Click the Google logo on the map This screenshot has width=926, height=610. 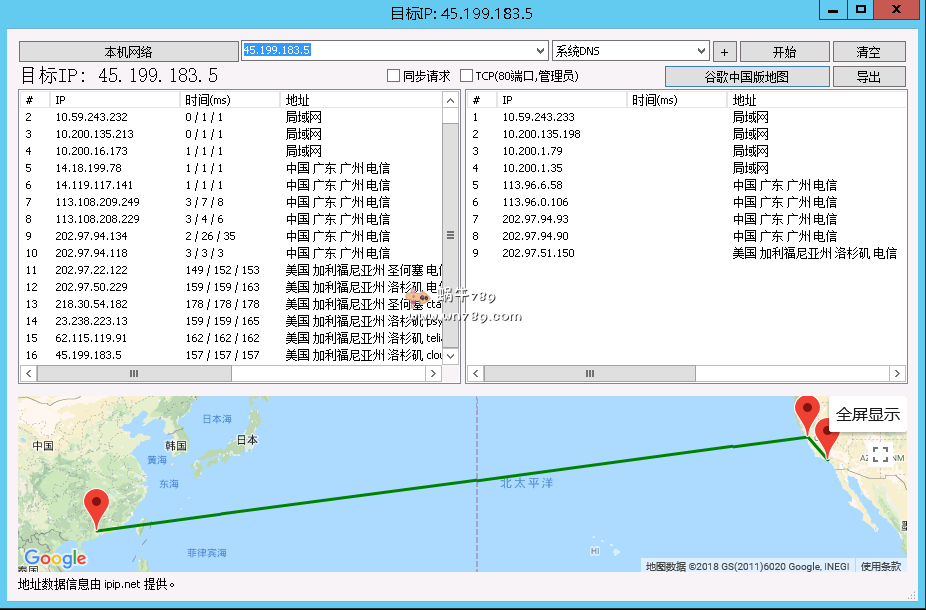pyautogui.click(x=55, y=558)
